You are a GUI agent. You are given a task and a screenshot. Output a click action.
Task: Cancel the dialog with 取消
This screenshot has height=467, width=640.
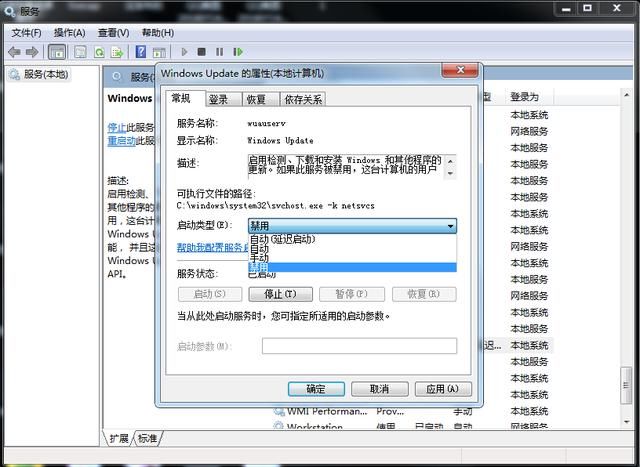click(379, 389)
